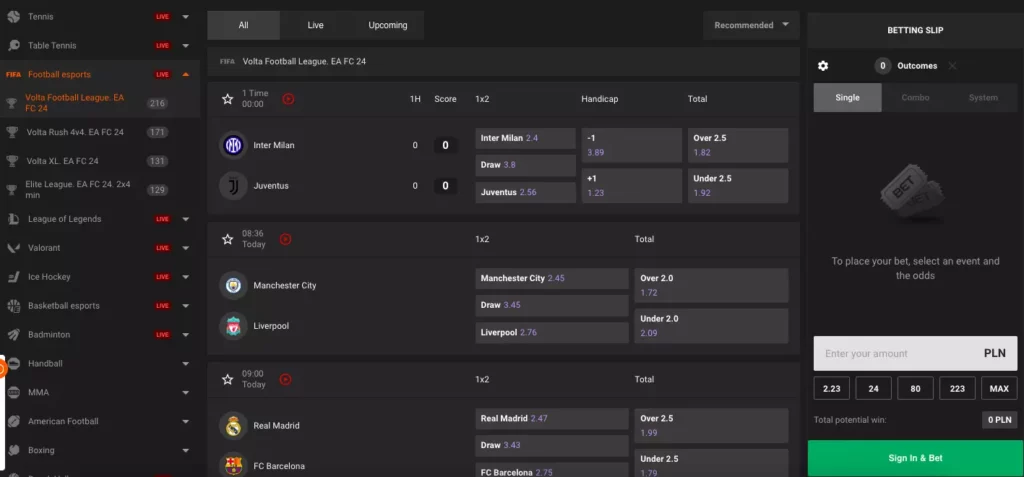1024x477 pixels.
Task: Pick Over 2.5 at 1.82
Action: pyautogui.click(x=738, y=145)
